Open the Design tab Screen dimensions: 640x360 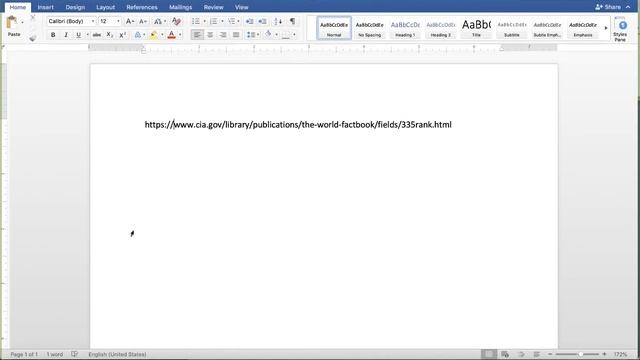pyautogui.click(x=75, y=7)
